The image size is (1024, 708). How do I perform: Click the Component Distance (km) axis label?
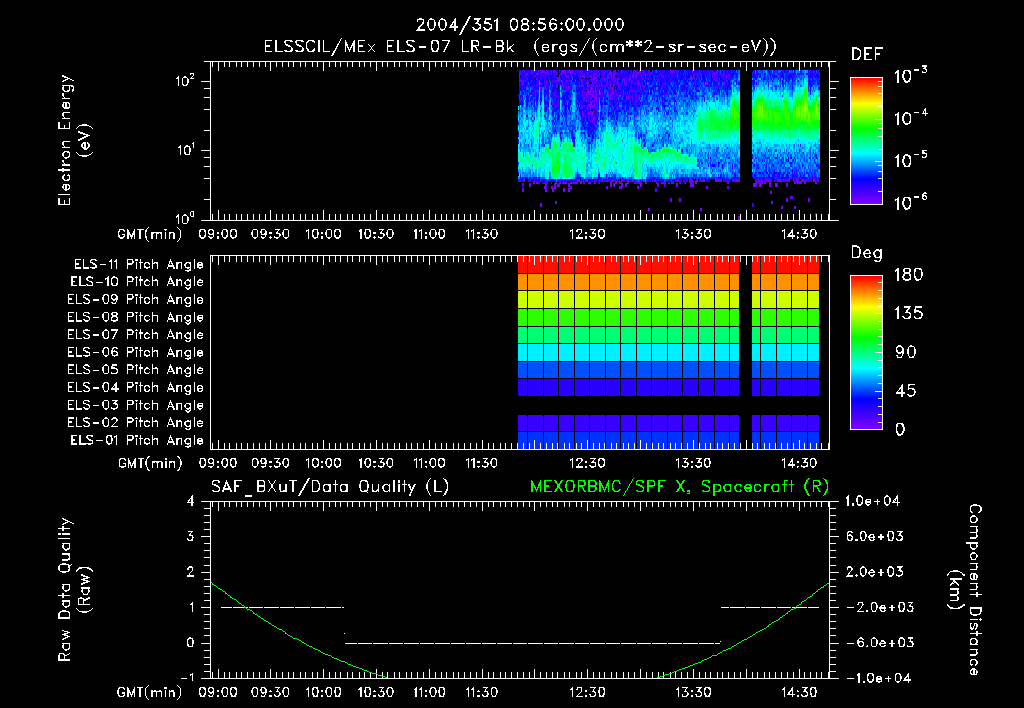coord(965,589)
